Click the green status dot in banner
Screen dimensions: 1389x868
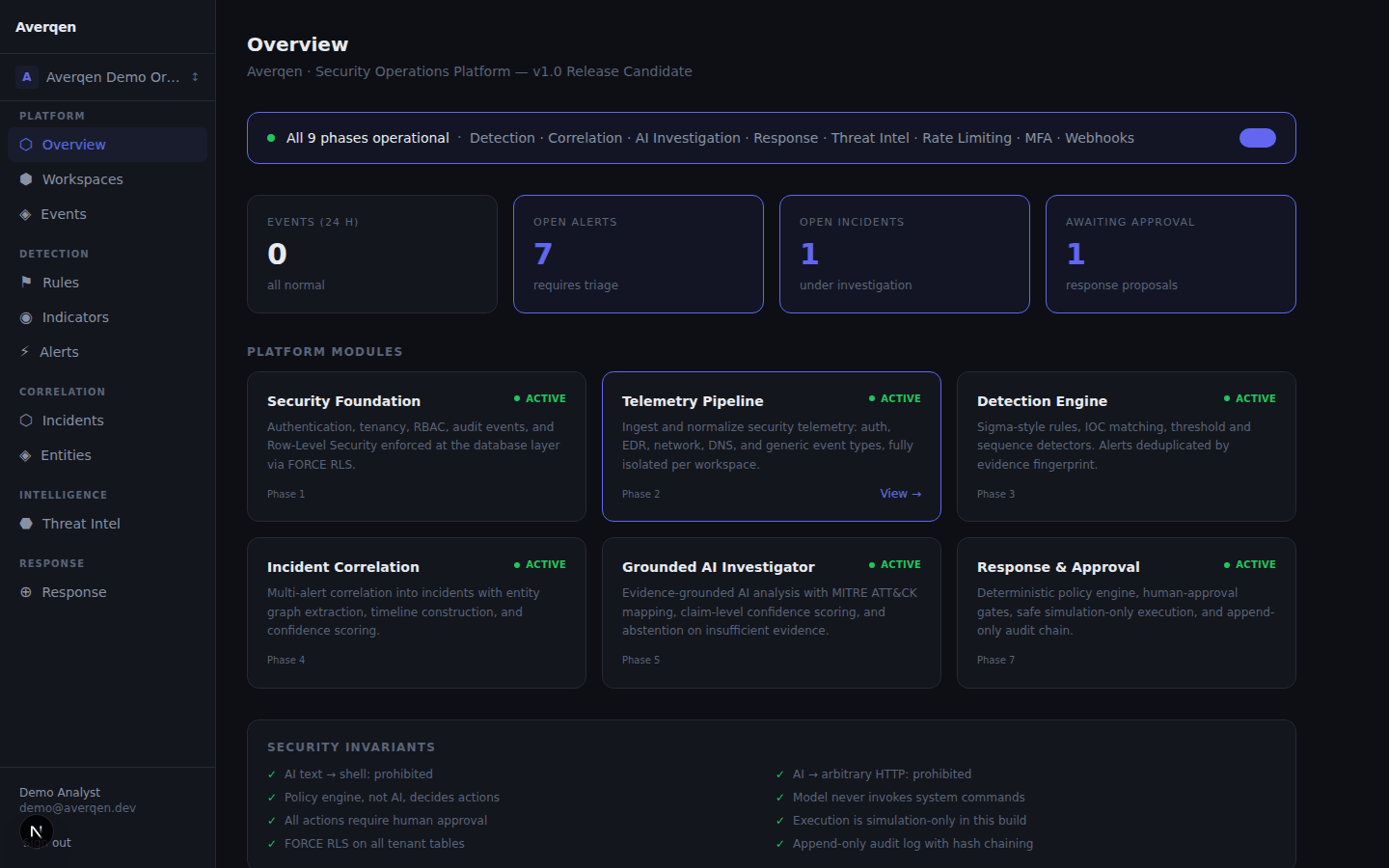[x=271, y=138]
